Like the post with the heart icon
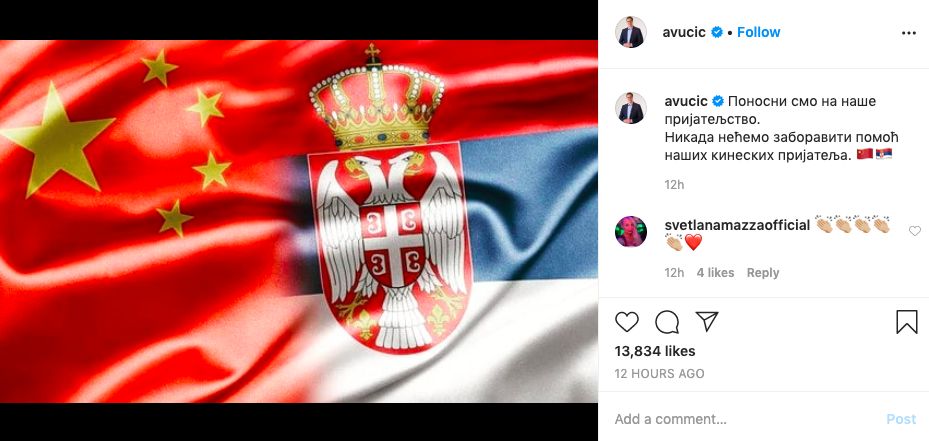This screenshot has height=441, width=929. [626, 322]
